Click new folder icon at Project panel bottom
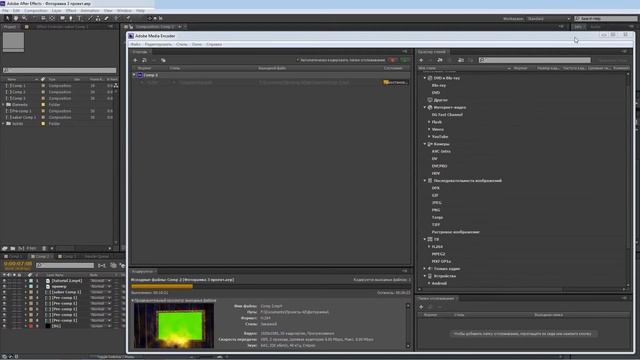 (13, 248)
